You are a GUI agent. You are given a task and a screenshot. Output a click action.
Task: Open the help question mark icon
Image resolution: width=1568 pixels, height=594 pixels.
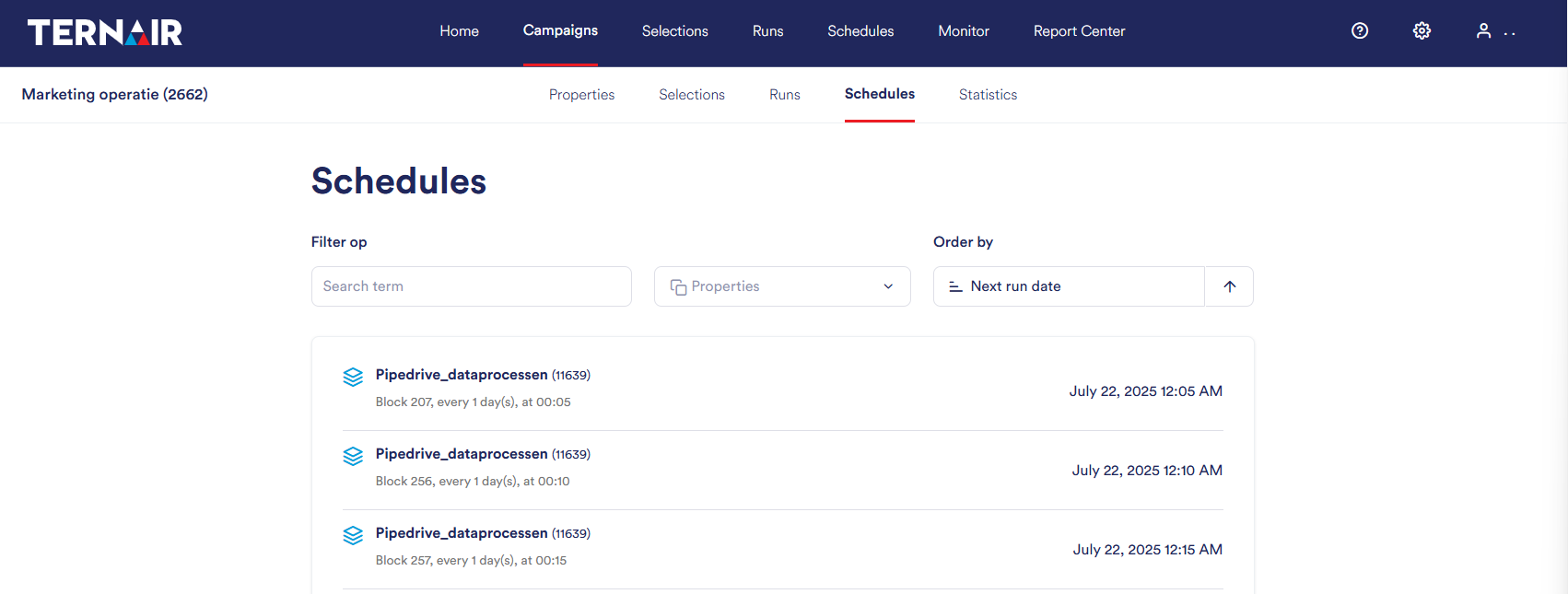(x=1360, y=31)
